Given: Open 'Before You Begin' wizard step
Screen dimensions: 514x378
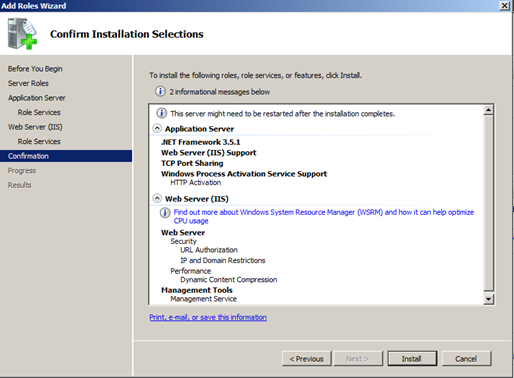Looking at the screenshot, I should click(x=35, y=69).
